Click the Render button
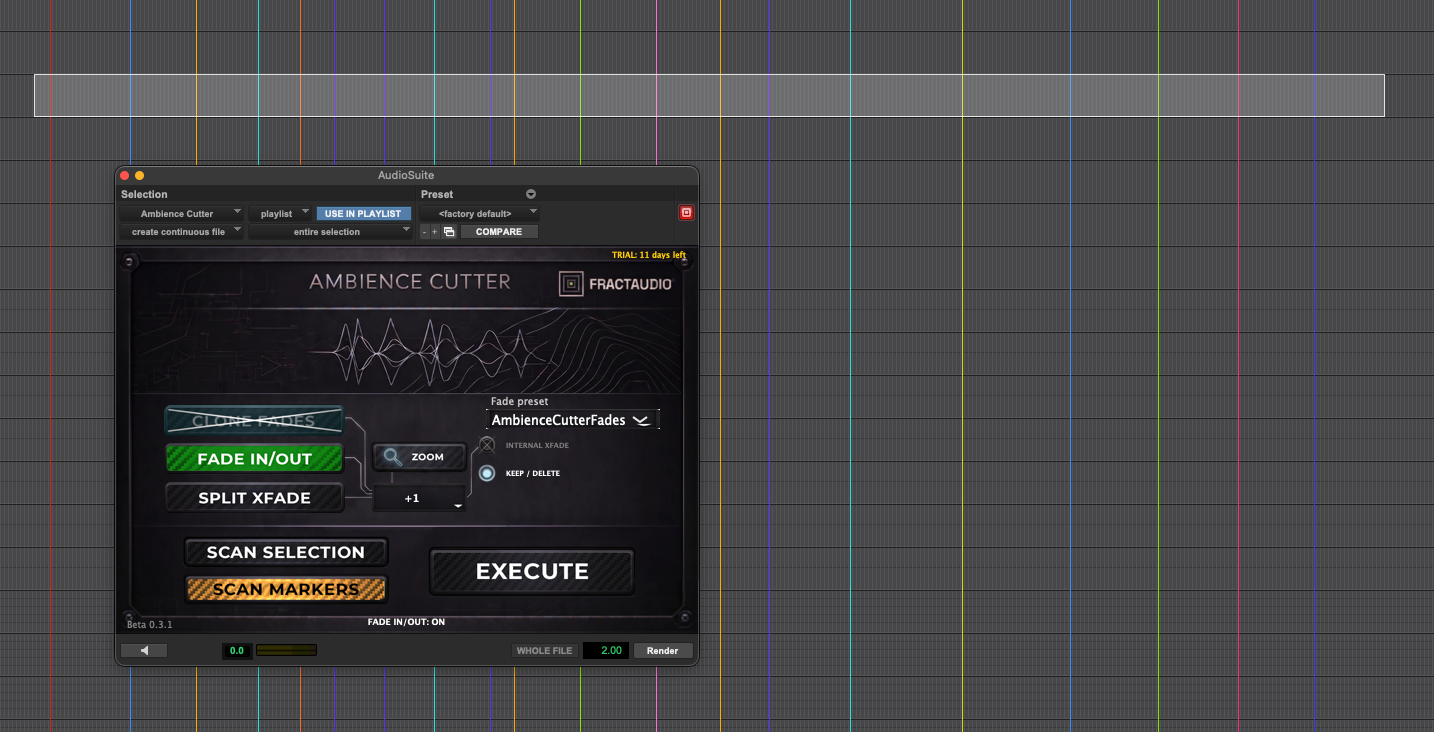The image size is (1434, 732). coord(662,650)
